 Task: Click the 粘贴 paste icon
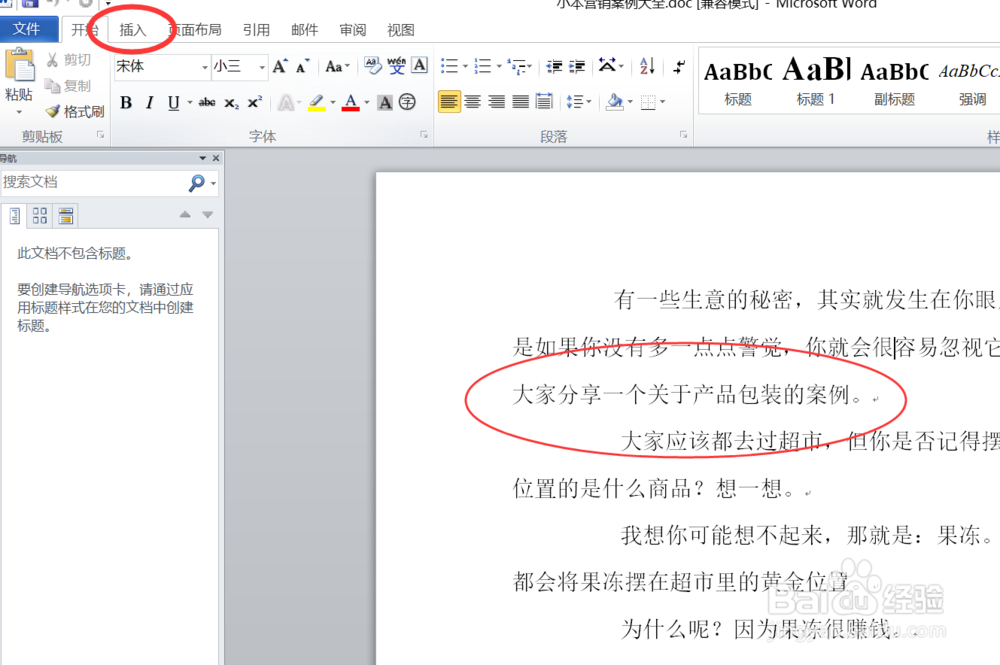(19, 64)
